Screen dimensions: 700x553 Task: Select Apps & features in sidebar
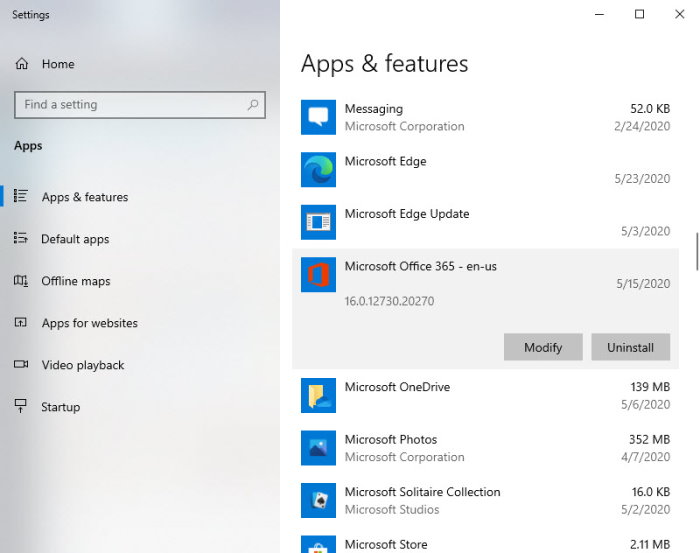85,197
